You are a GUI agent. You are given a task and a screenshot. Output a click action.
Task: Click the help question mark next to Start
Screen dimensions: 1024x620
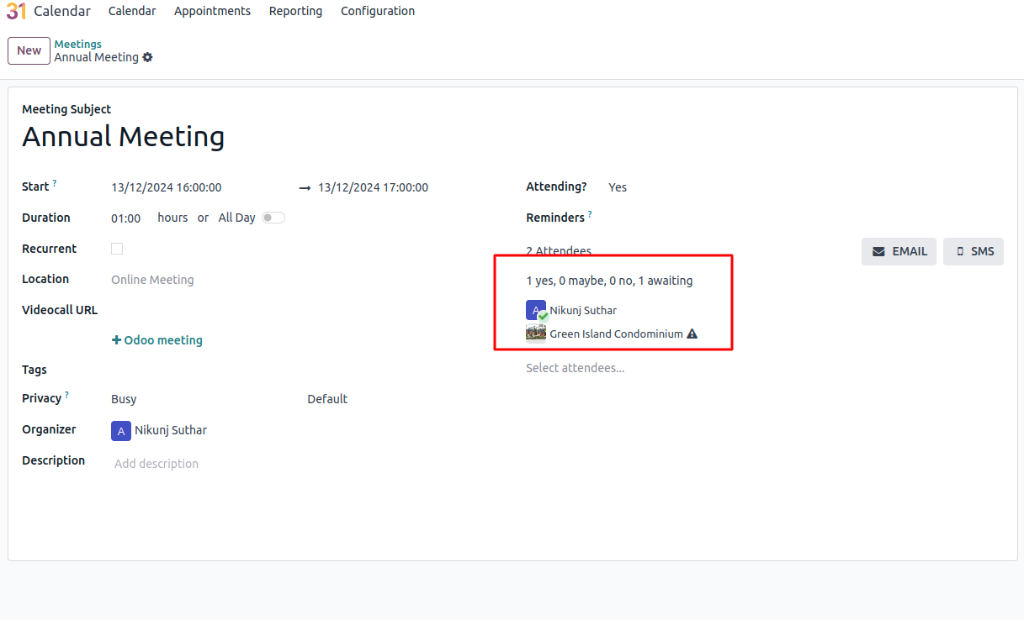click(x=55, y=184)
